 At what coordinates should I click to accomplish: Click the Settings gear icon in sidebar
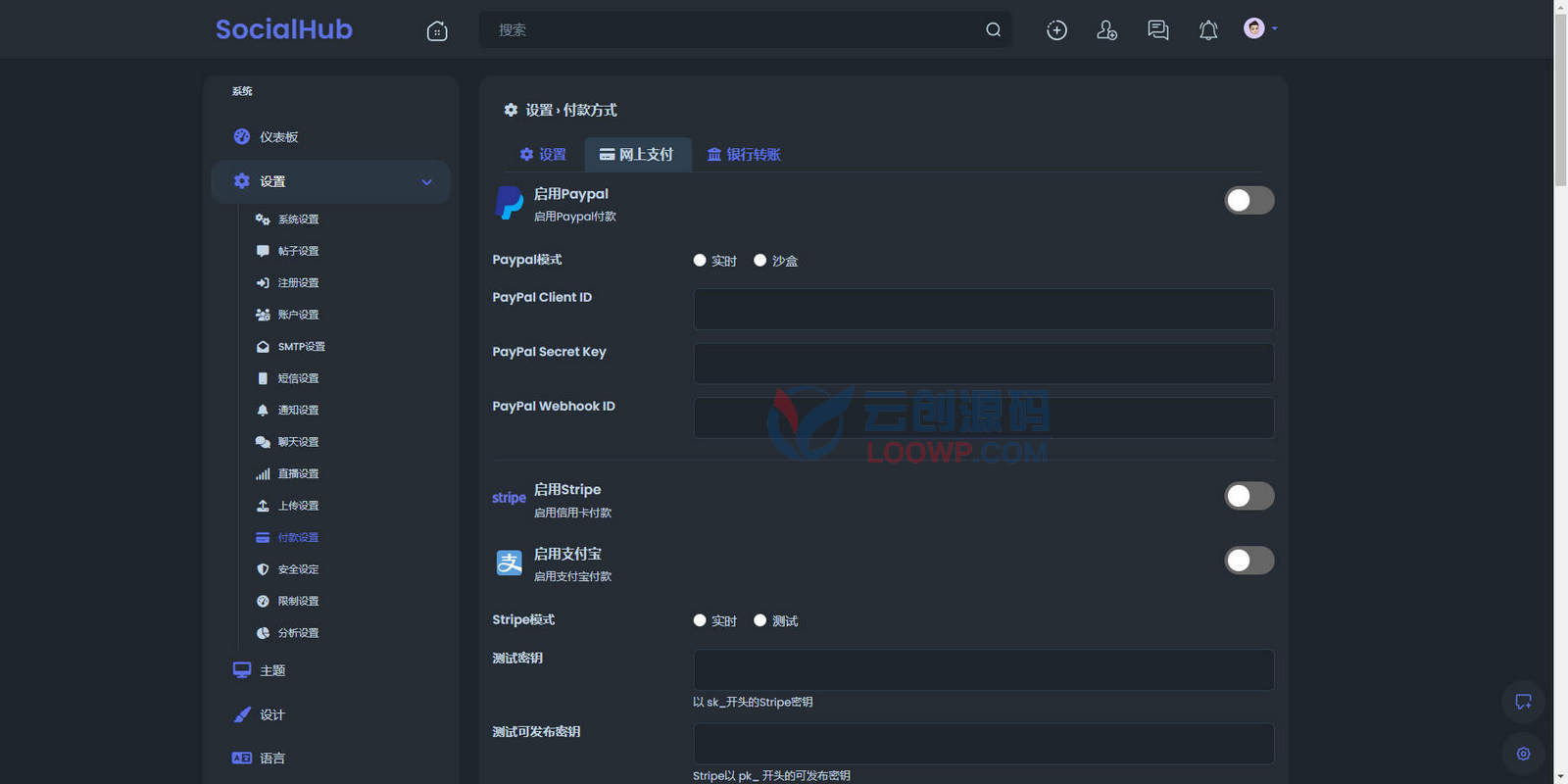[242, 181]
